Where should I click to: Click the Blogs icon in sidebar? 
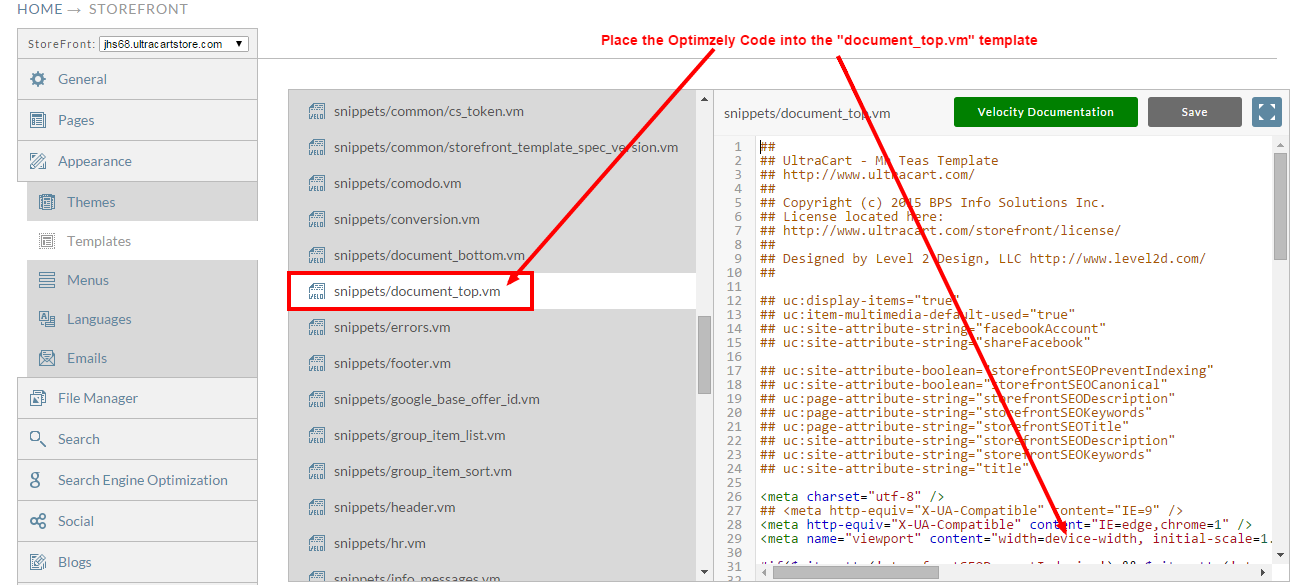tap(38, 562)
